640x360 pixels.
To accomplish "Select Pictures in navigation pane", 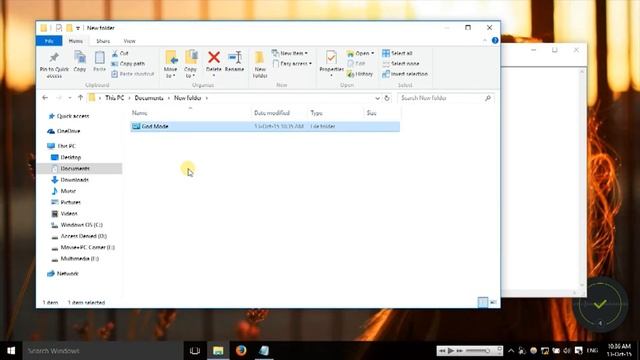I will click(x=71, y=202).
